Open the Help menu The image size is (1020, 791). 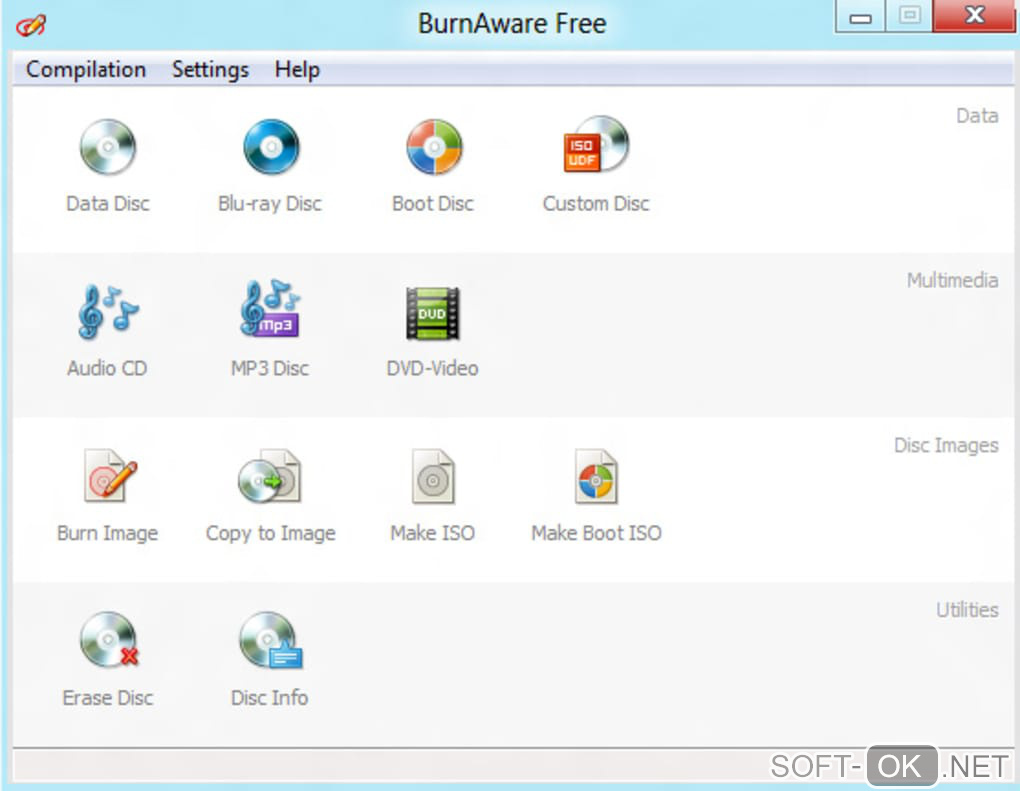click(297, 70)
